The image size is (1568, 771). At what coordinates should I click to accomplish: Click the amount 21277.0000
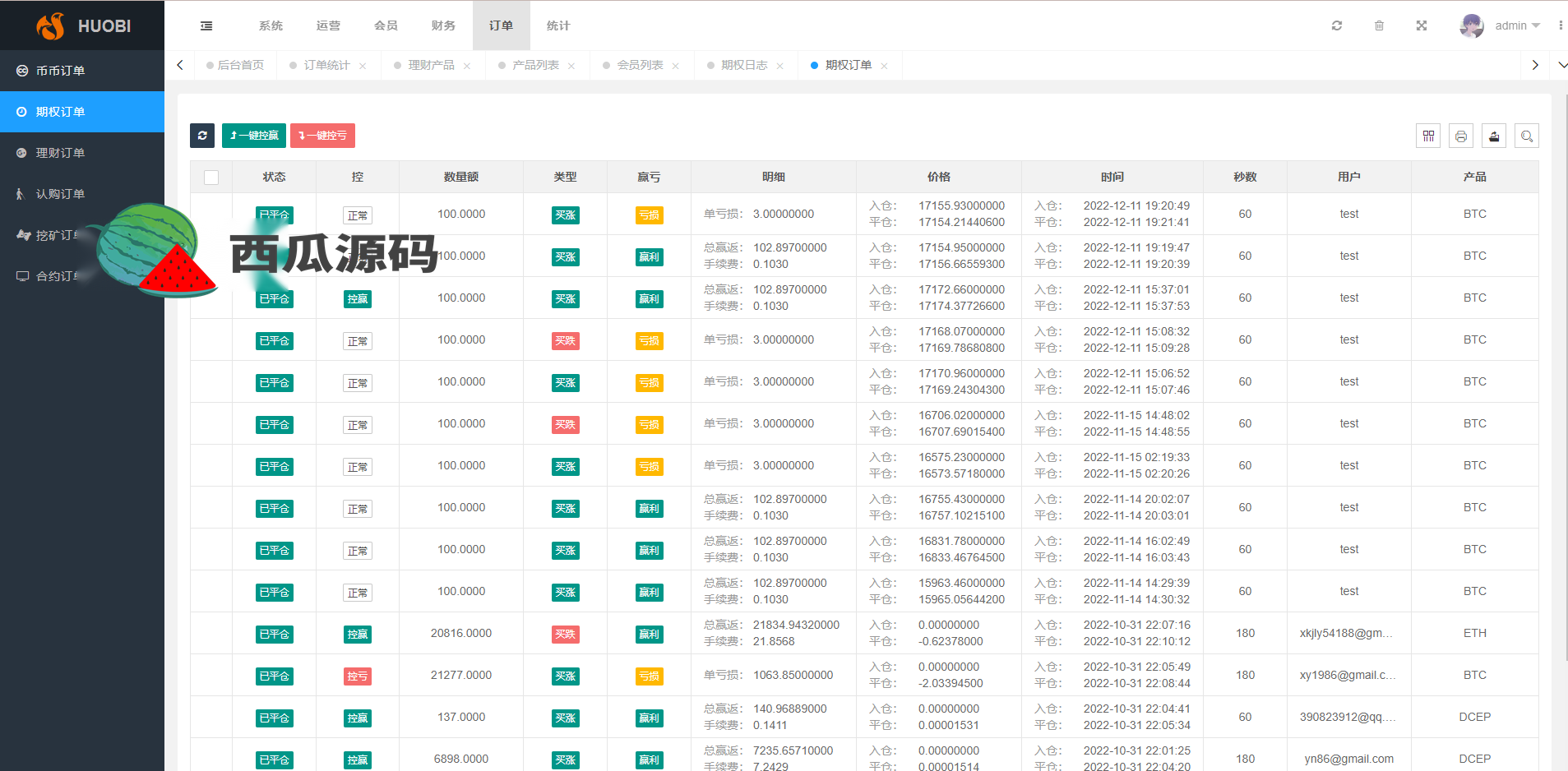point(461,675)
